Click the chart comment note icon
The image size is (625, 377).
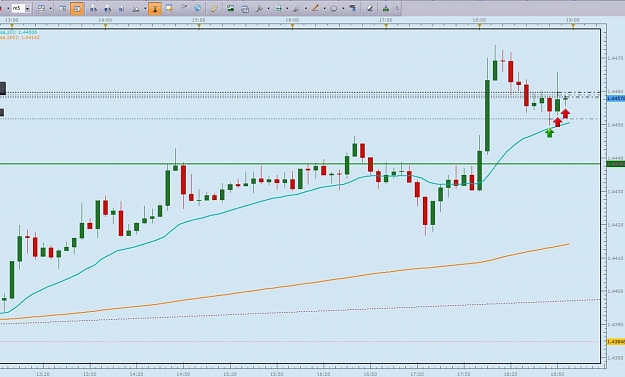click(x=169, y=8)
